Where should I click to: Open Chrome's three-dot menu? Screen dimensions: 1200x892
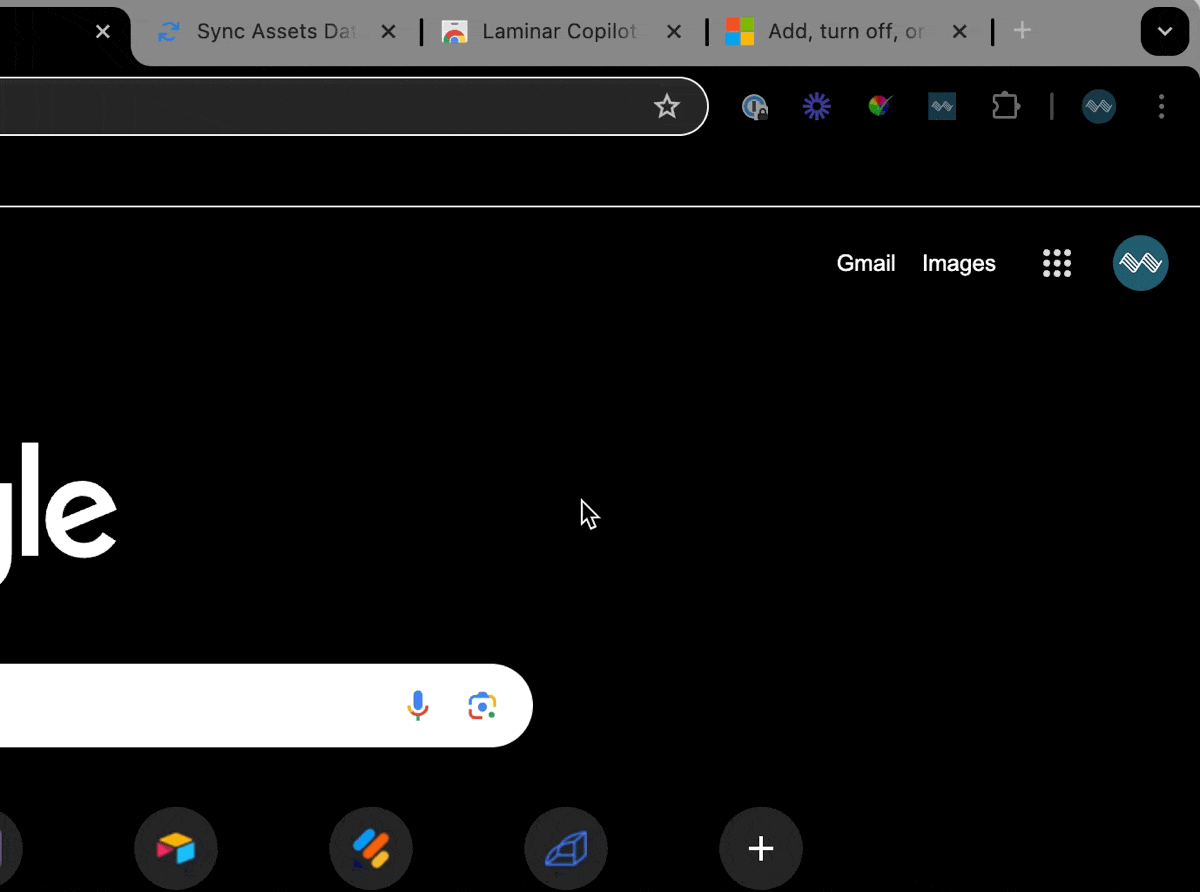click(x=1161, y=106)
